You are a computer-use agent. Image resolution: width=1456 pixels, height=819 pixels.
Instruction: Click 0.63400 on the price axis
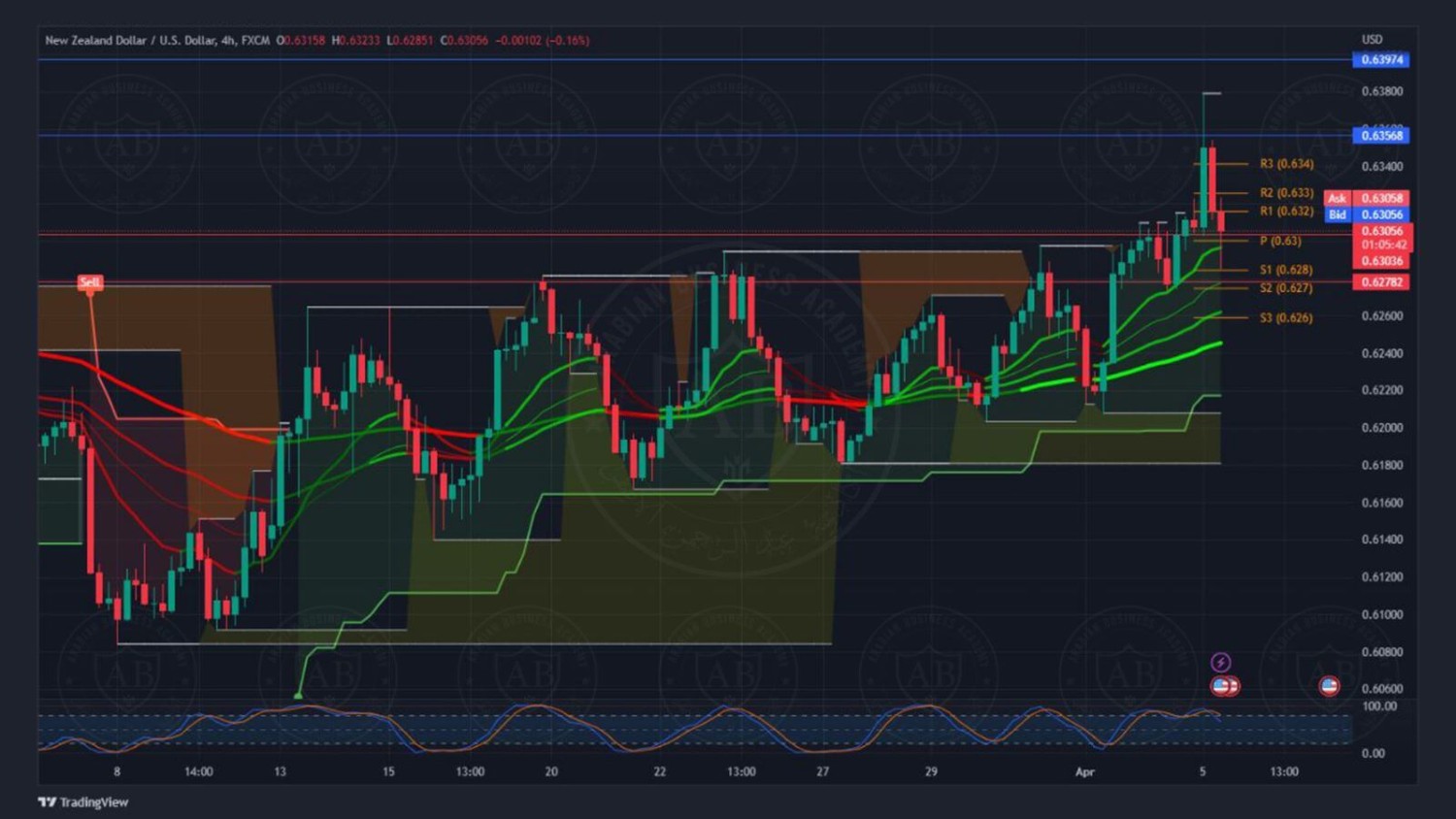1382,167
